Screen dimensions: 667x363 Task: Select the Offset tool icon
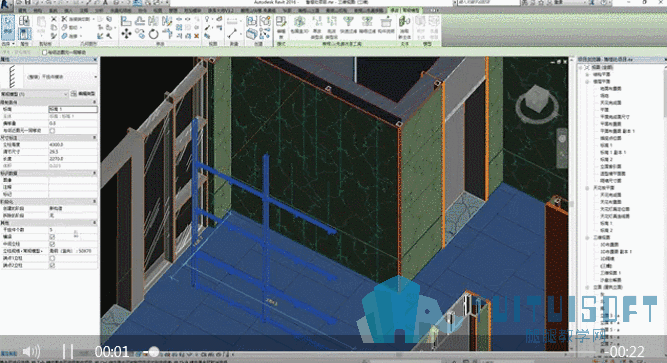140,21
